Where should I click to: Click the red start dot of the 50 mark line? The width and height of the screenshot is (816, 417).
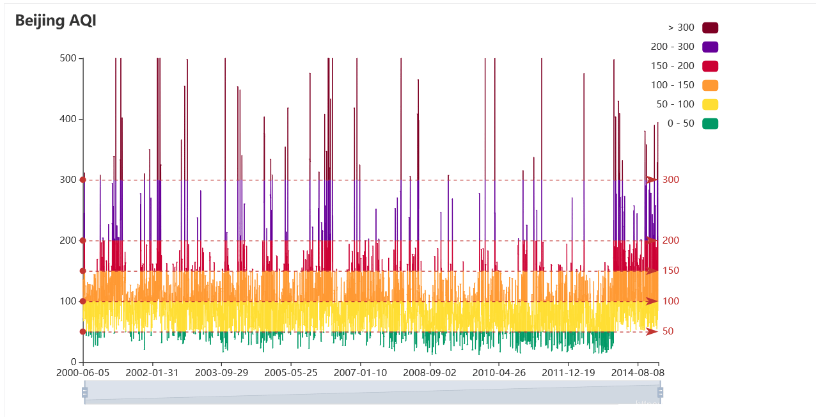pyautogui.click(x=83, y=332)
